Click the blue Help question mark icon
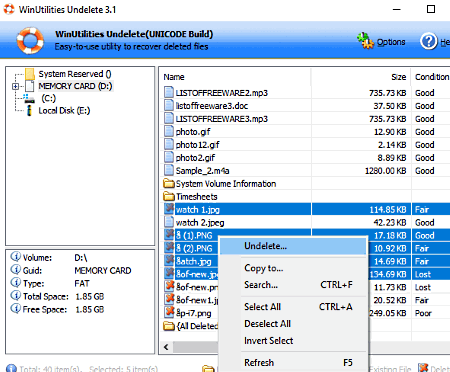Viewport: 450px width, 372px height. tap(429, 41)
